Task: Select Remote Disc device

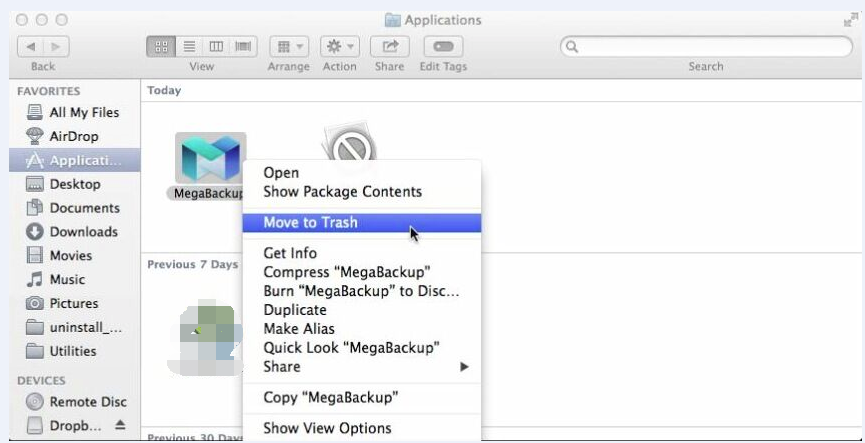Action: (x=74, y=402)
